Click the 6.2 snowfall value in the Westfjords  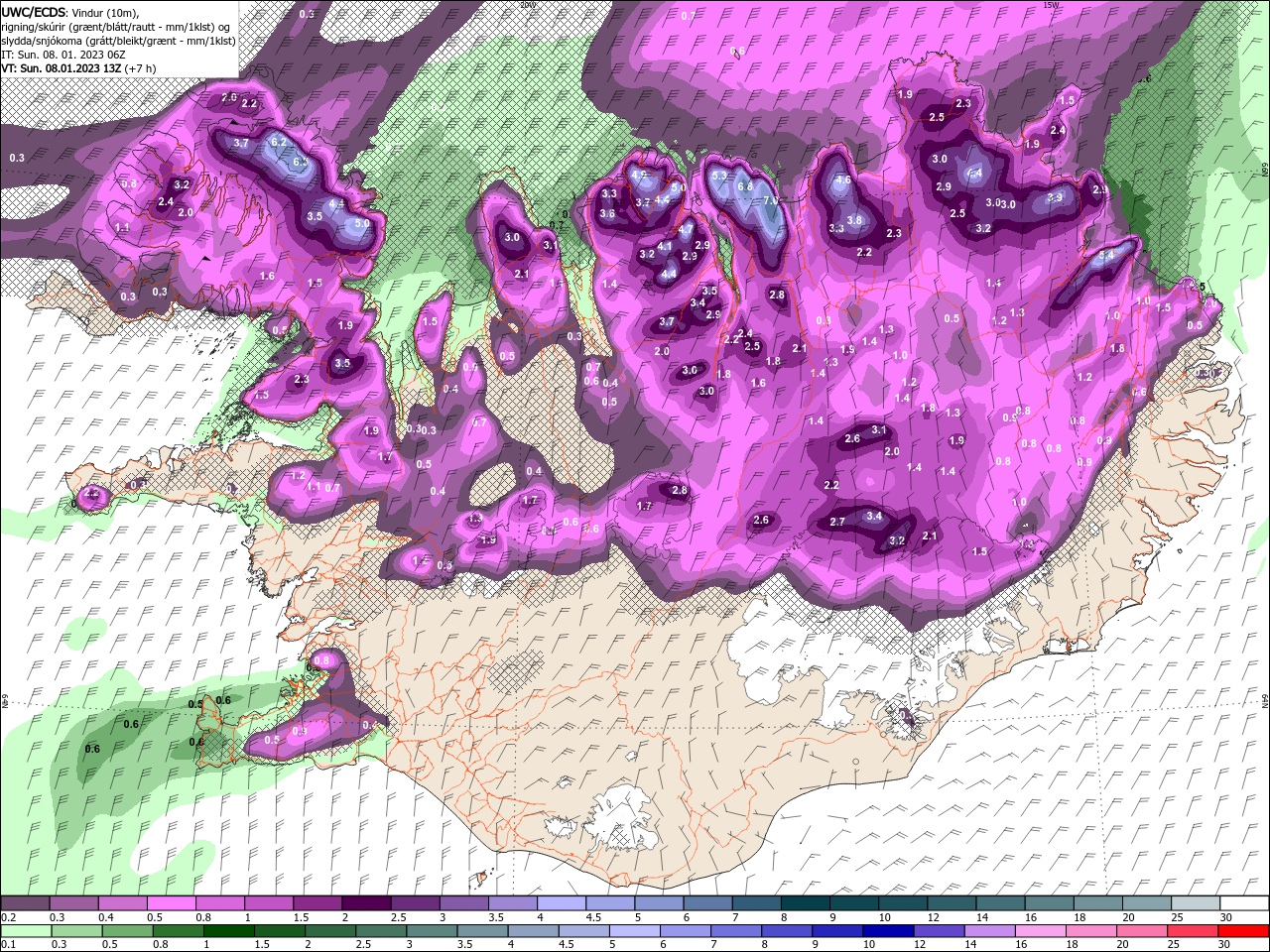pyautogui.click(x=279, y=142)
